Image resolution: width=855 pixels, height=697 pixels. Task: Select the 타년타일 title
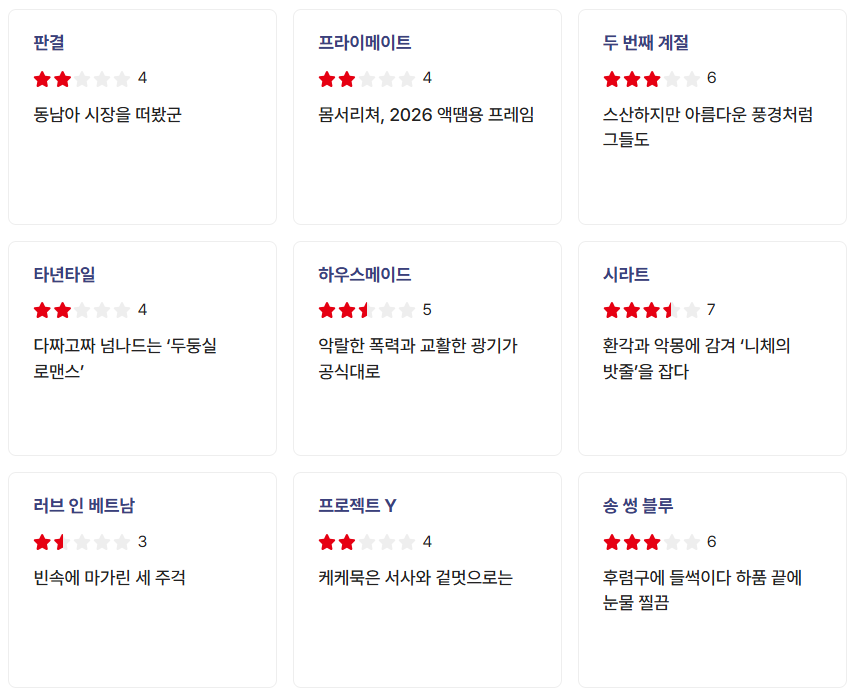coord(64,275)
